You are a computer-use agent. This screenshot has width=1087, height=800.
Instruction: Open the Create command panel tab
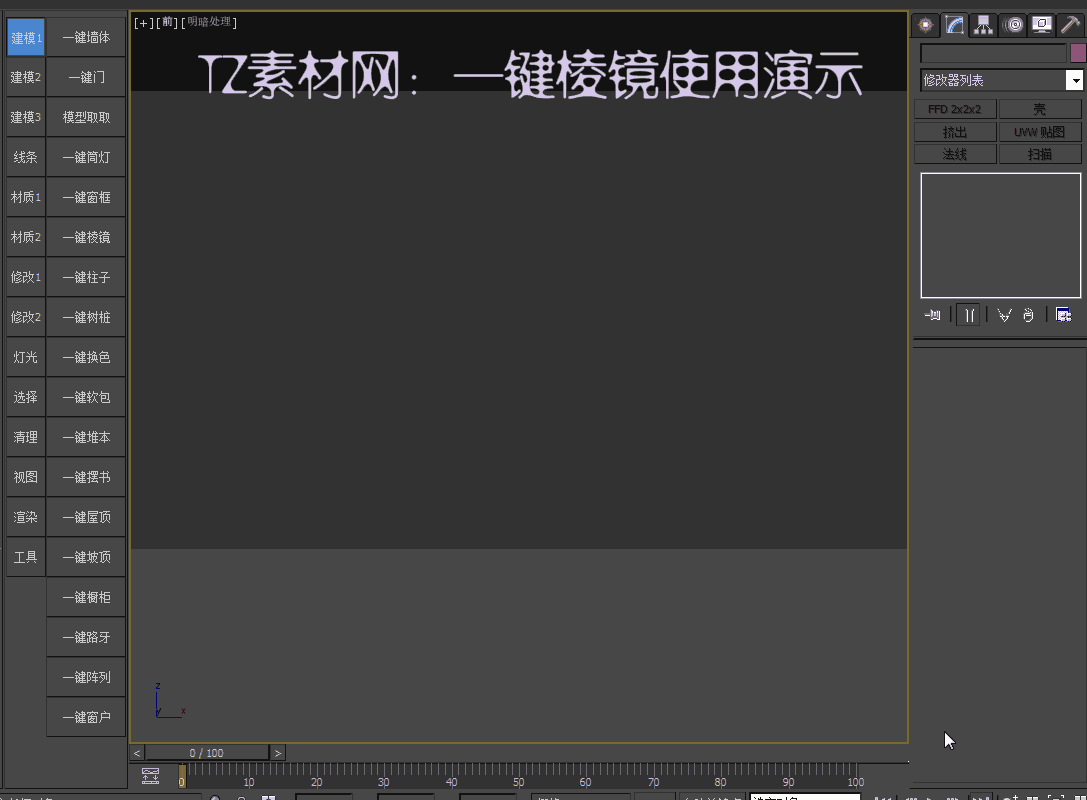[925, 26]
